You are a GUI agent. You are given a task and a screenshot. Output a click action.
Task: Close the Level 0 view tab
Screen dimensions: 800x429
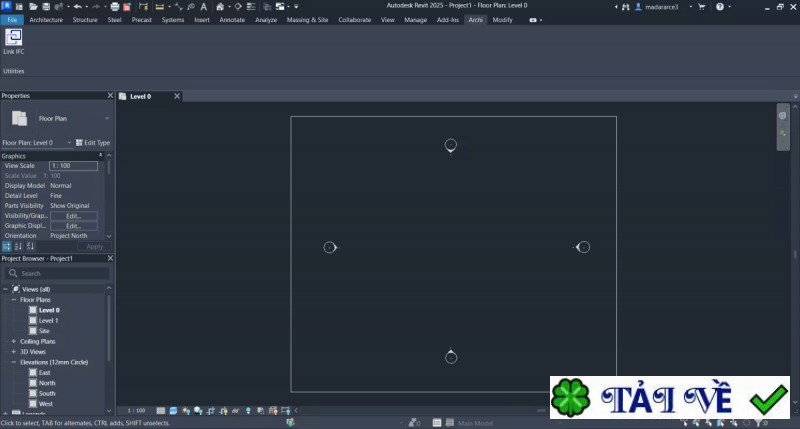[x=177, y=96]
